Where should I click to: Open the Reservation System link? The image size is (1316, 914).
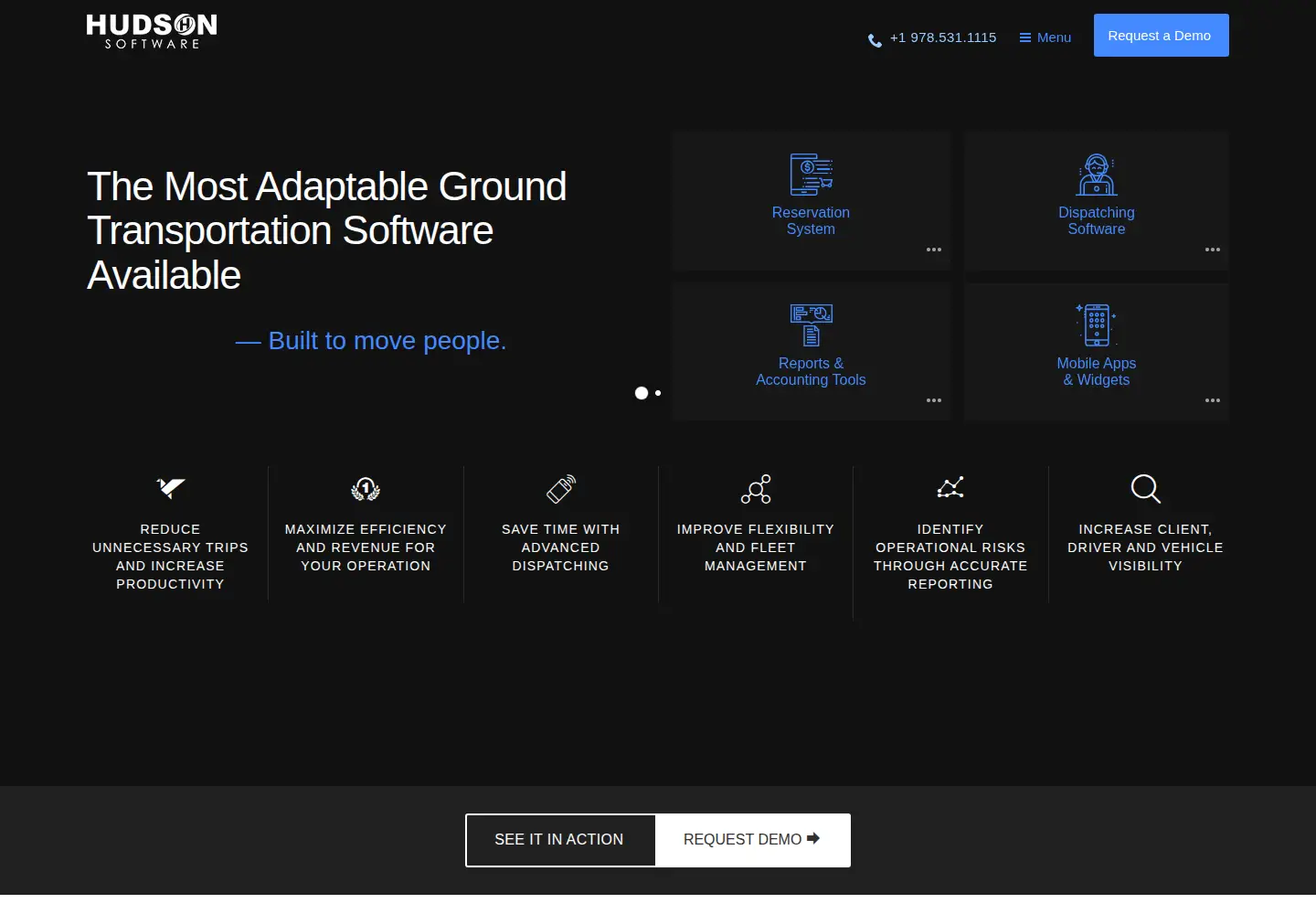click(x=811, y=220)
